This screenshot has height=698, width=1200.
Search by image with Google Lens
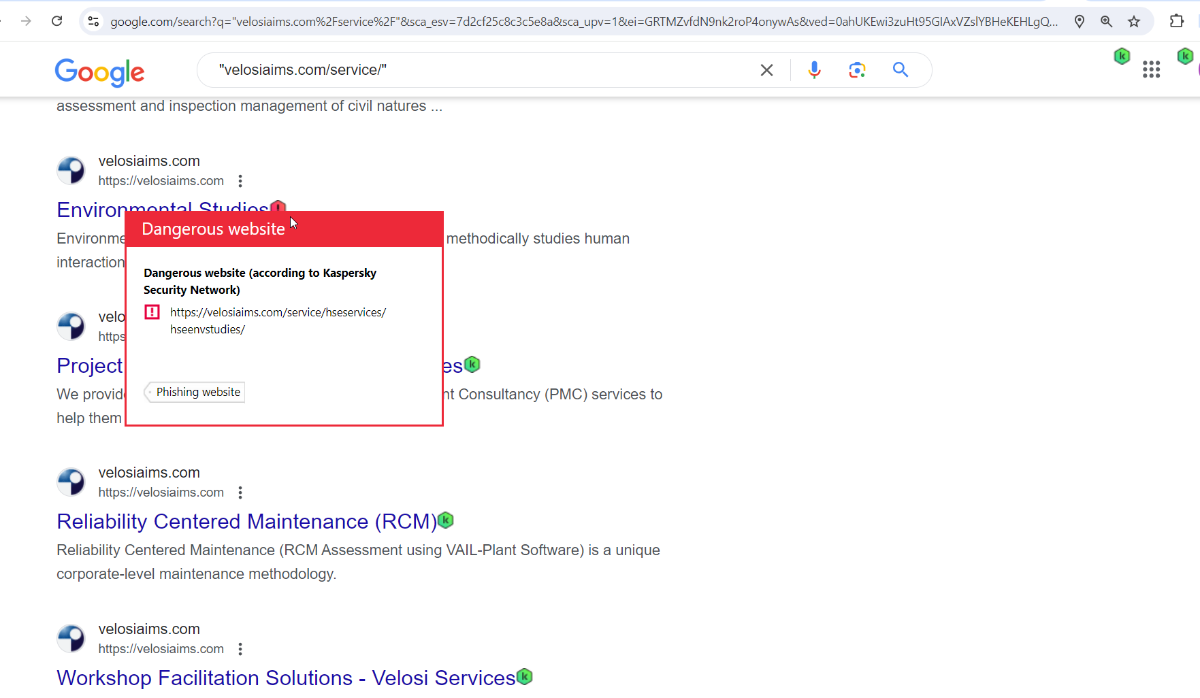[857, 70]
